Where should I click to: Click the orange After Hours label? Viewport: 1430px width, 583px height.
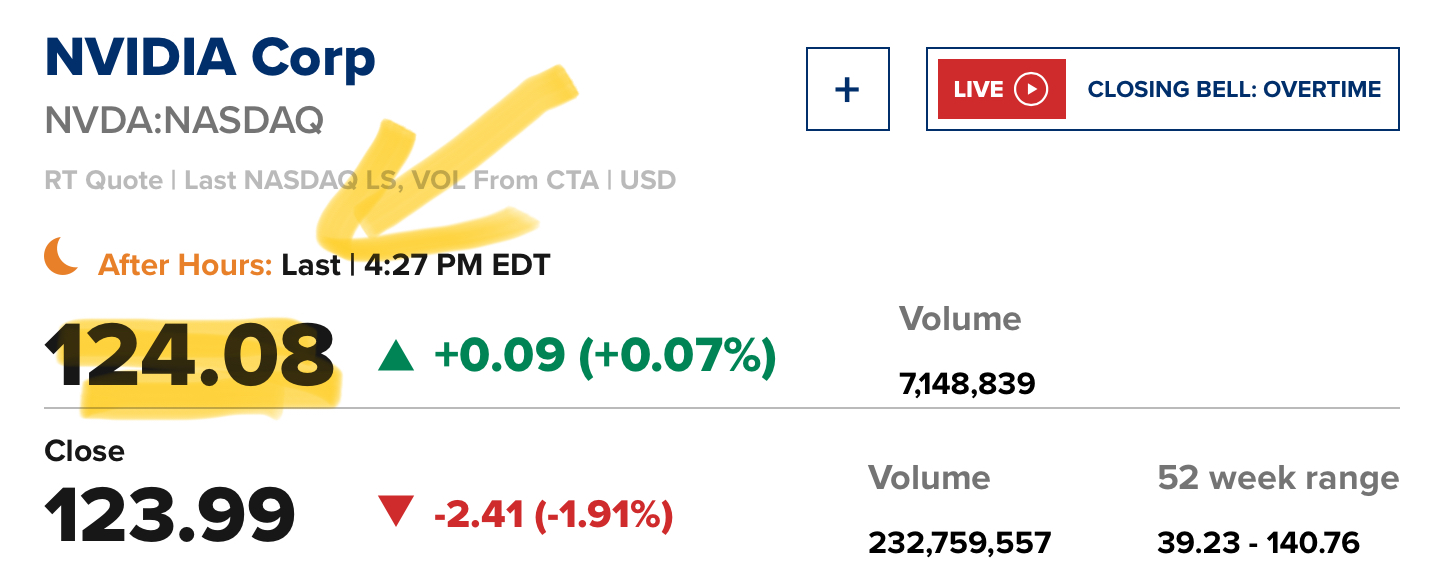185,265
